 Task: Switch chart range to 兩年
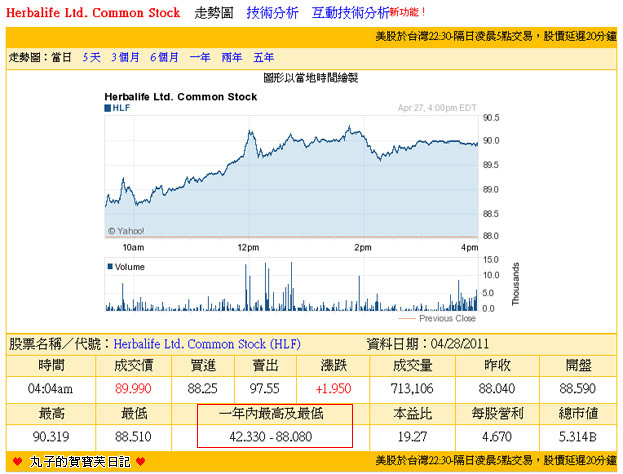232,58
